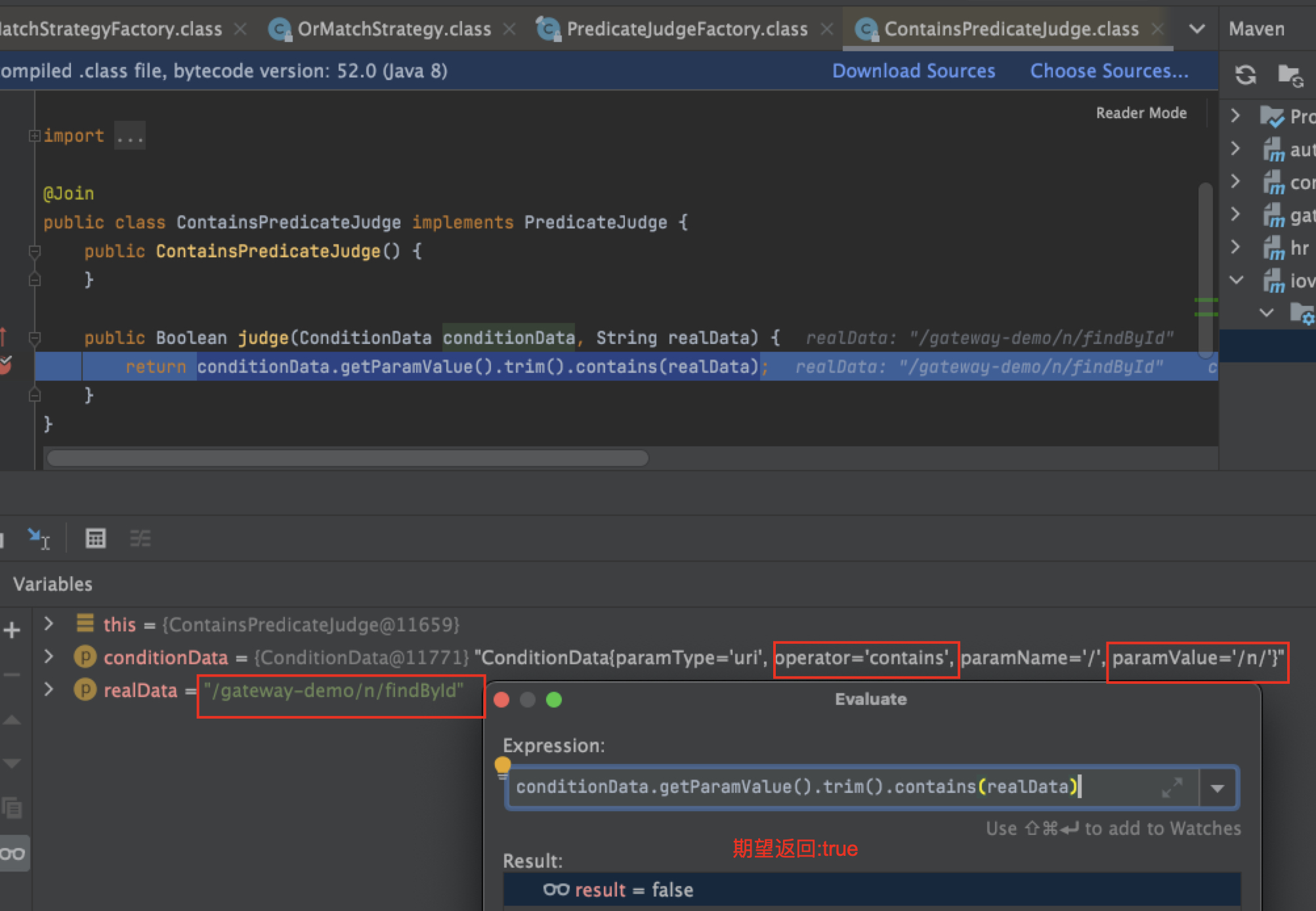Toggle the show watches glasses icon

coord(12,854)
